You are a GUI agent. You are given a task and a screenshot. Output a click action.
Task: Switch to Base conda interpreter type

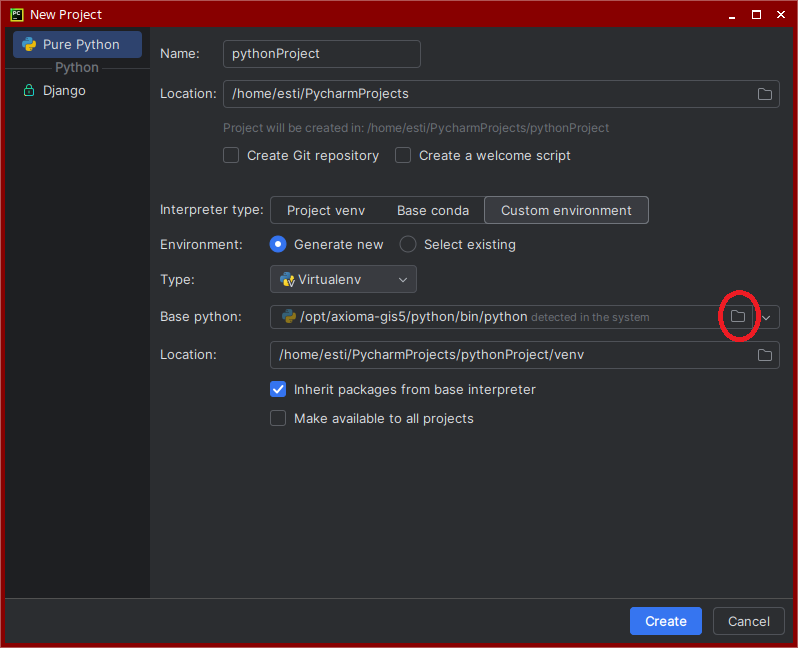point(432,211)
